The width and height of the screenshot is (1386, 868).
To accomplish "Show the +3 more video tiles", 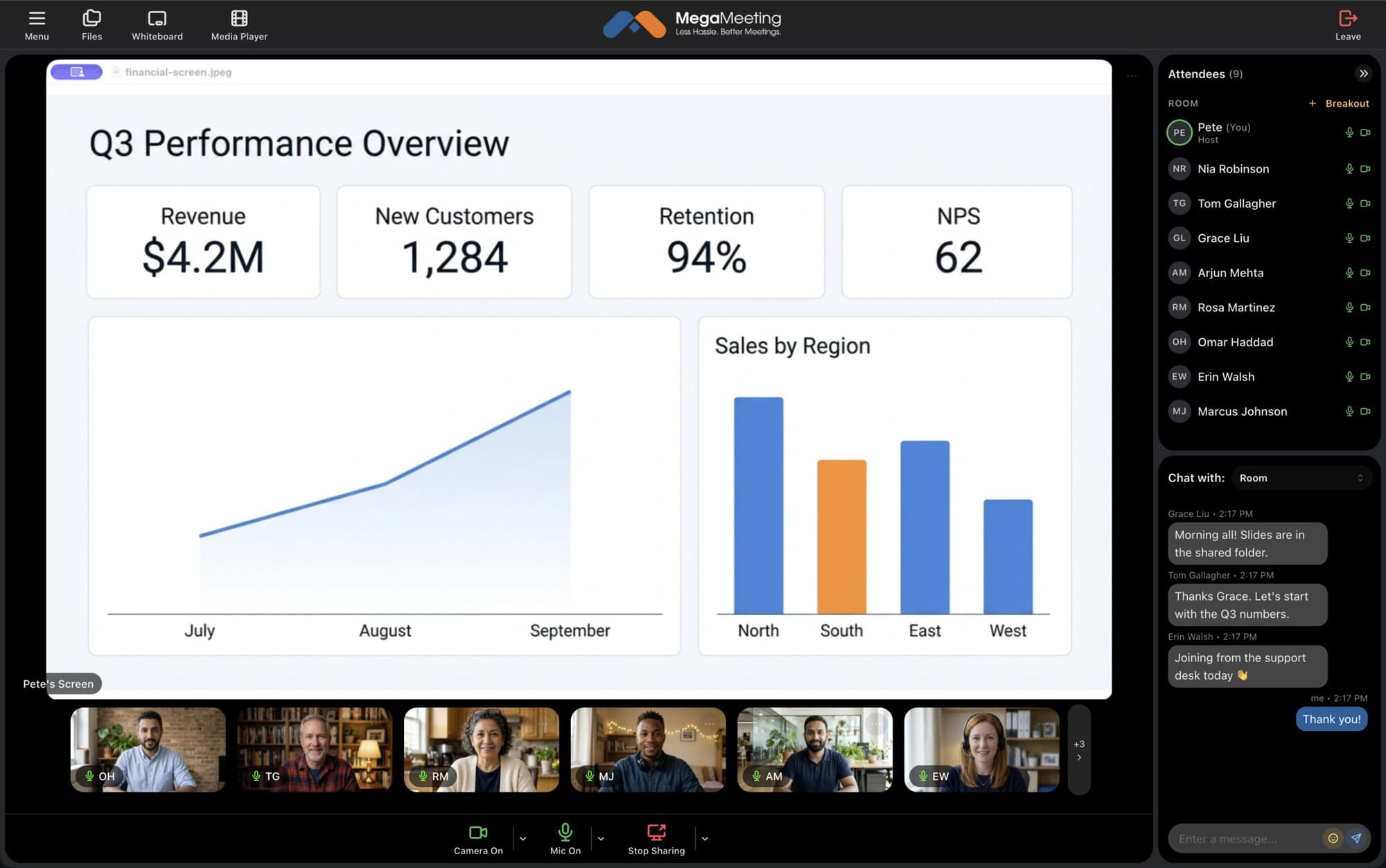I will (x=1079, y=750).
